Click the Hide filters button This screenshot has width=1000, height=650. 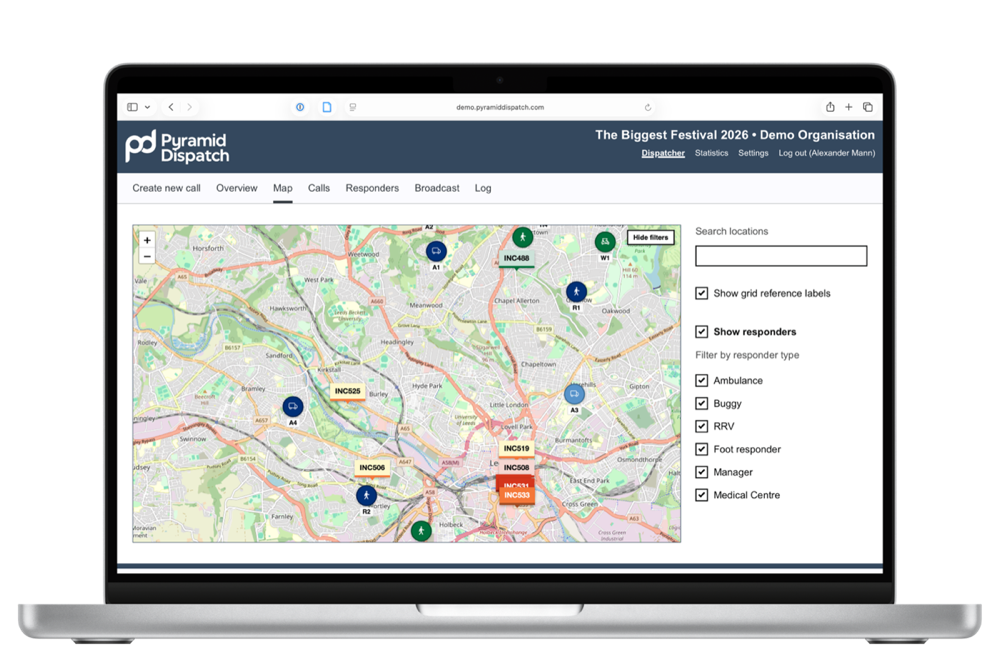(x=650, y=237)
